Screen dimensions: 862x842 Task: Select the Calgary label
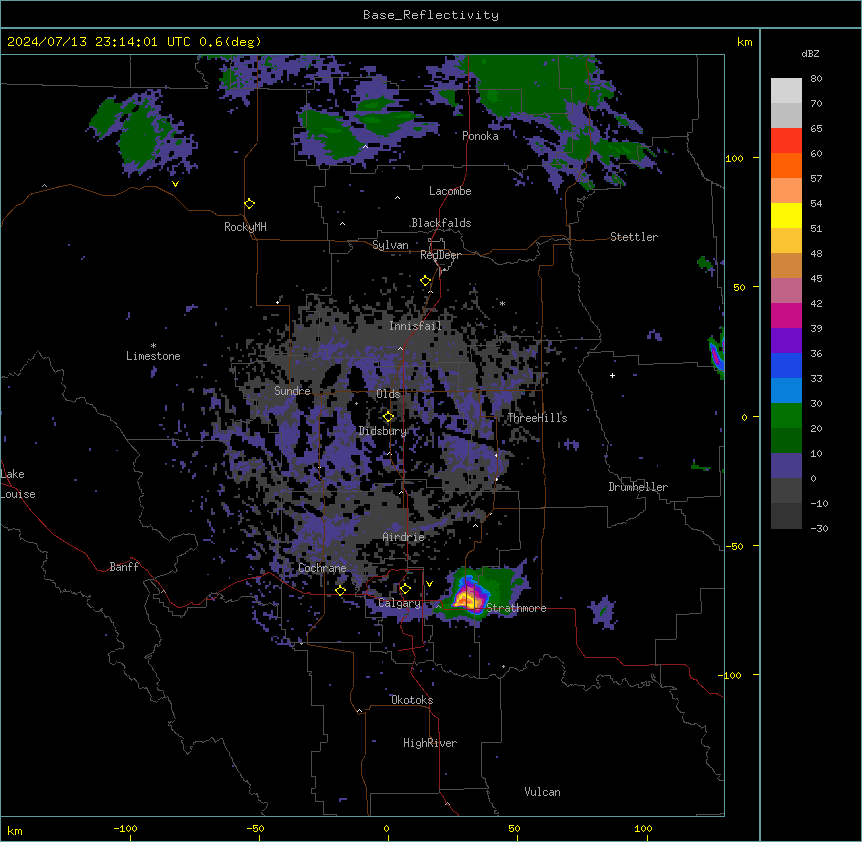399,603
